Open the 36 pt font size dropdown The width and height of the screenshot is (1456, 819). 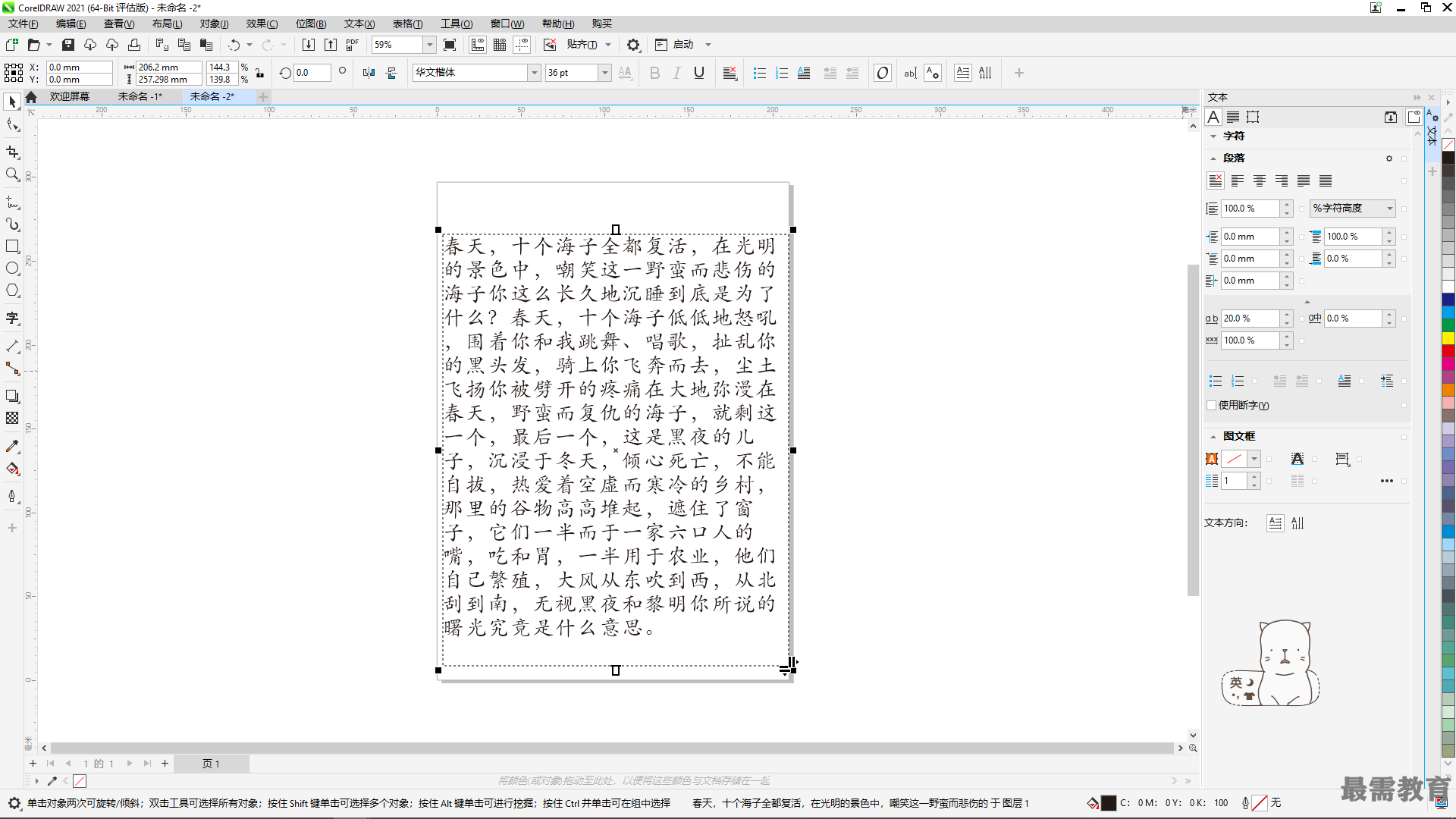coord(604,73)
